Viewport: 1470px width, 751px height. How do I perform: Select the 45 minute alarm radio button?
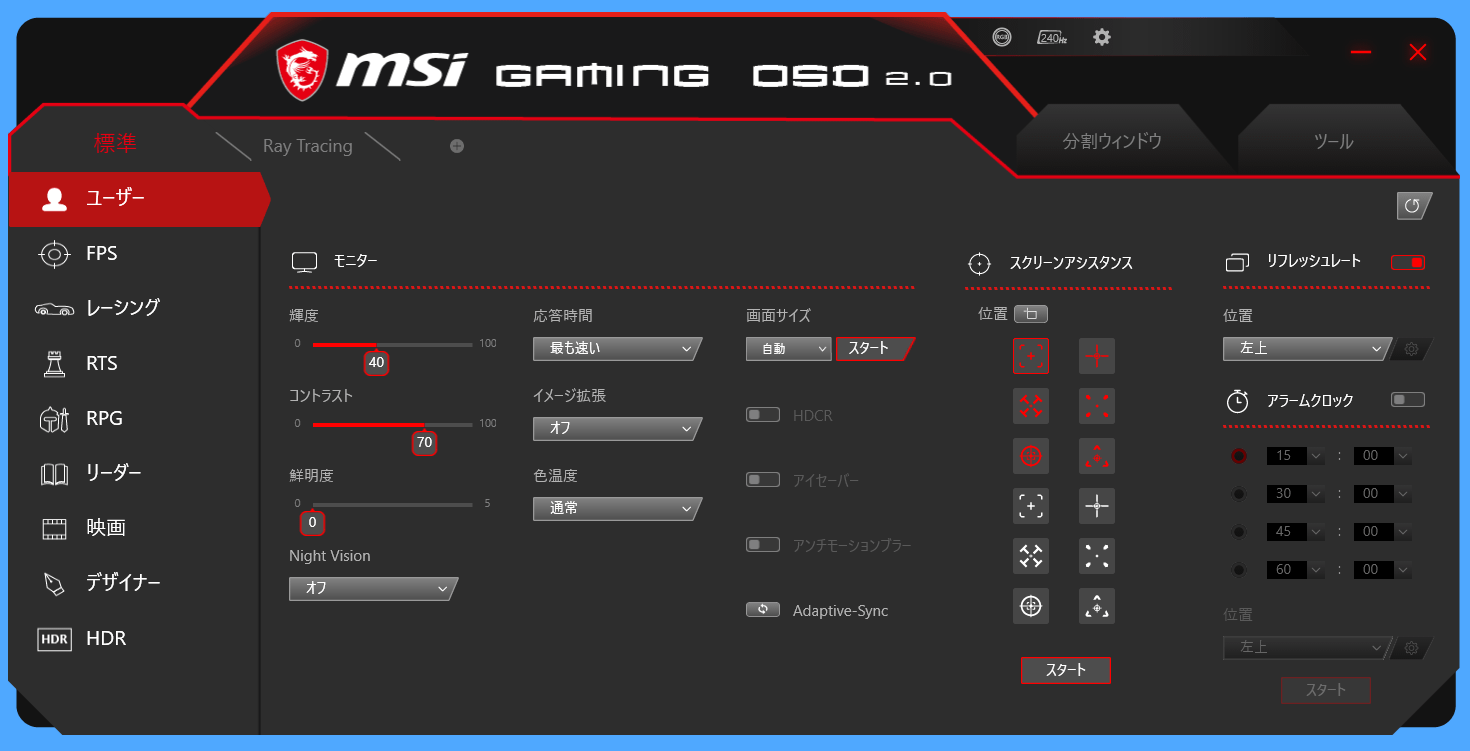(1239, 532)
